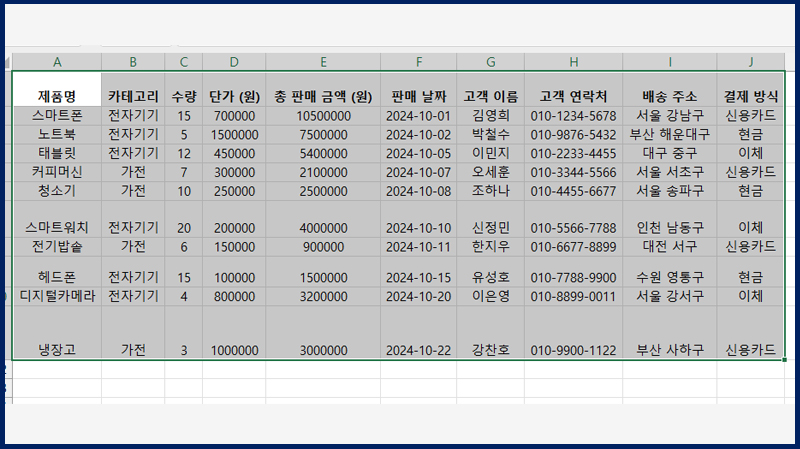Click unit price cell 1500000
Image resolution: width=800 pixels, height=449 pixels.
[x=234, y=135]
